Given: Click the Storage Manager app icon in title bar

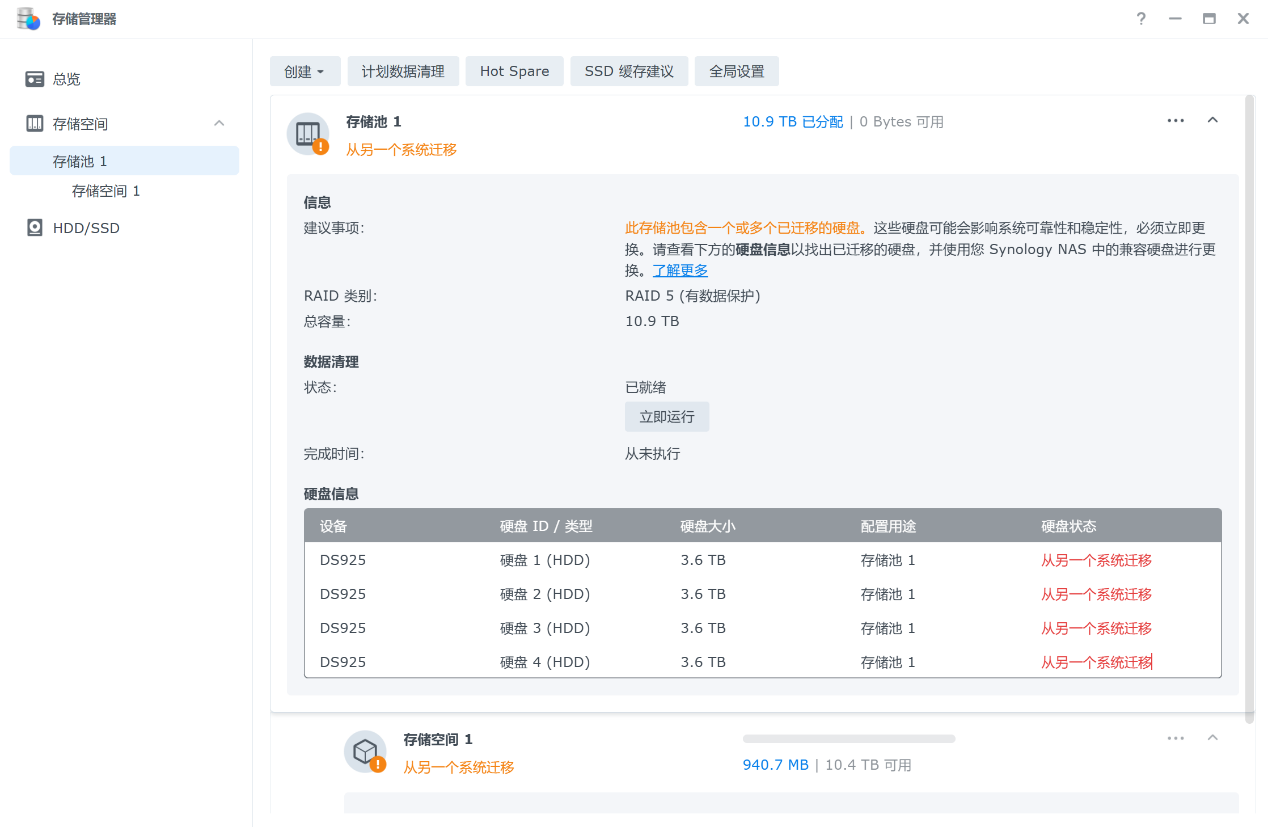Looking at the screenshot, I should pos(28,19).
